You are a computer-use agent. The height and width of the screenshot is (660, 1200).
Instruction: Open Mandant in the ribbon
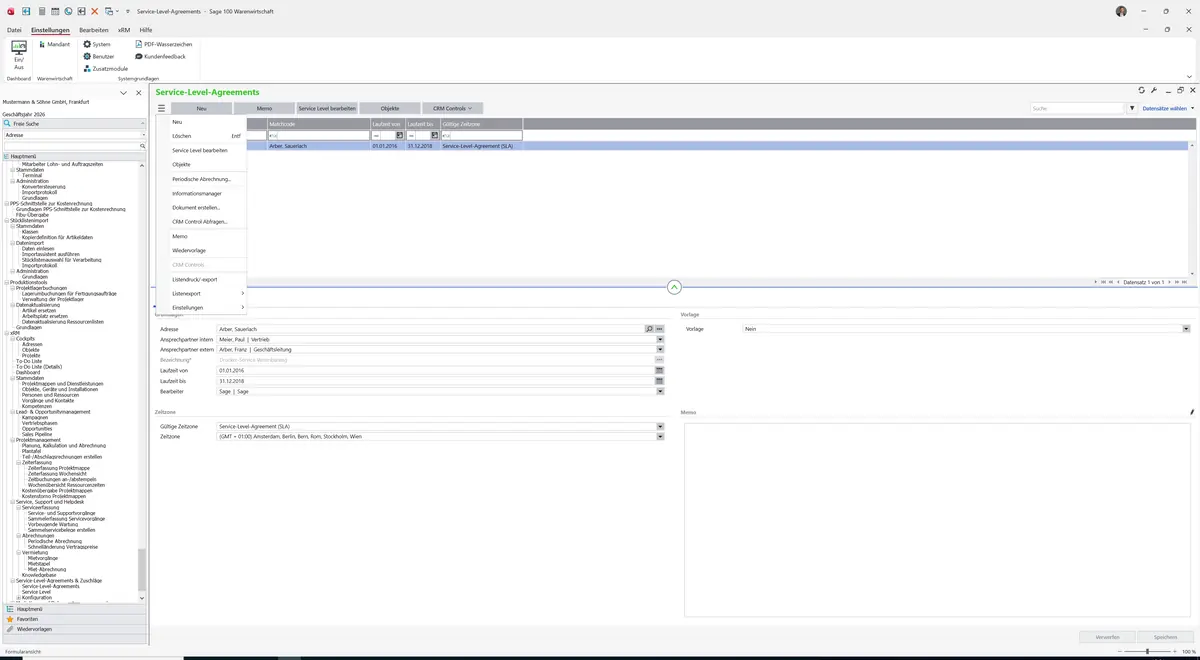coord(53,45)
